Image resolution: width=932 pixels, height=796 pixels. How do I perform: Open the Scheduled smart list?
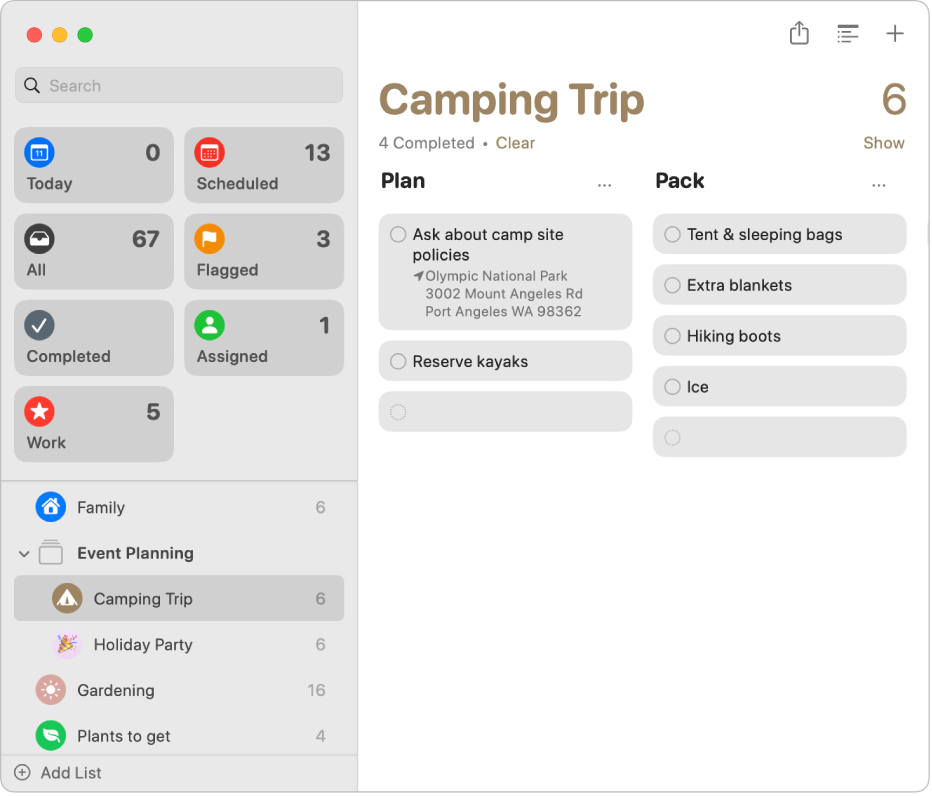coord(264,166)
